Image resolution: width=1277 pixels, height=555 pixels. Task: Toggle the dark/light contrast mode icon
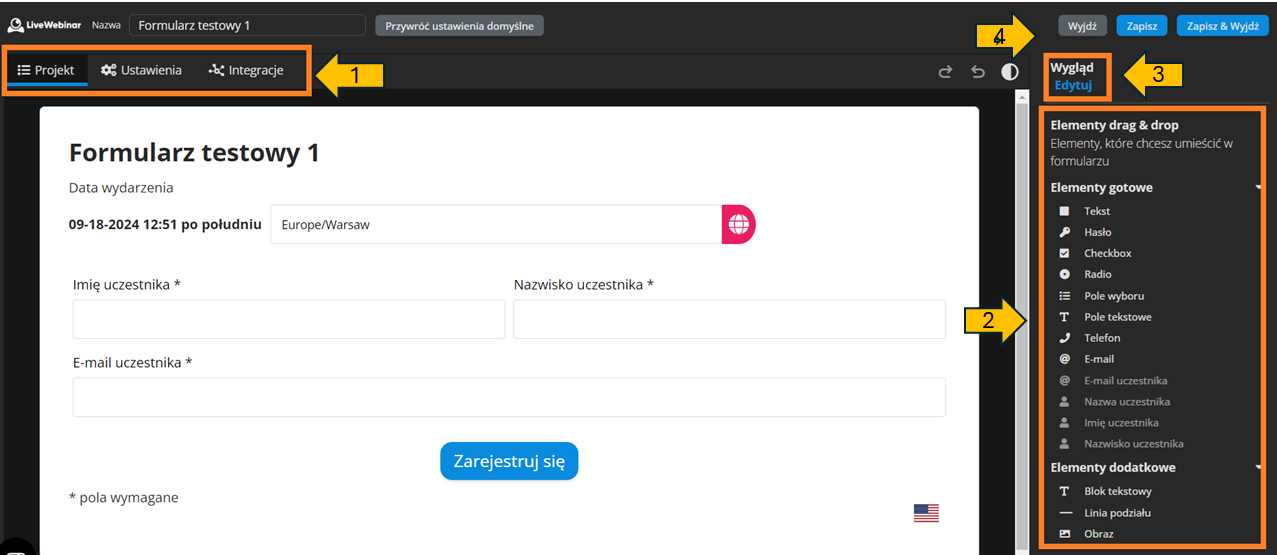1010,72
